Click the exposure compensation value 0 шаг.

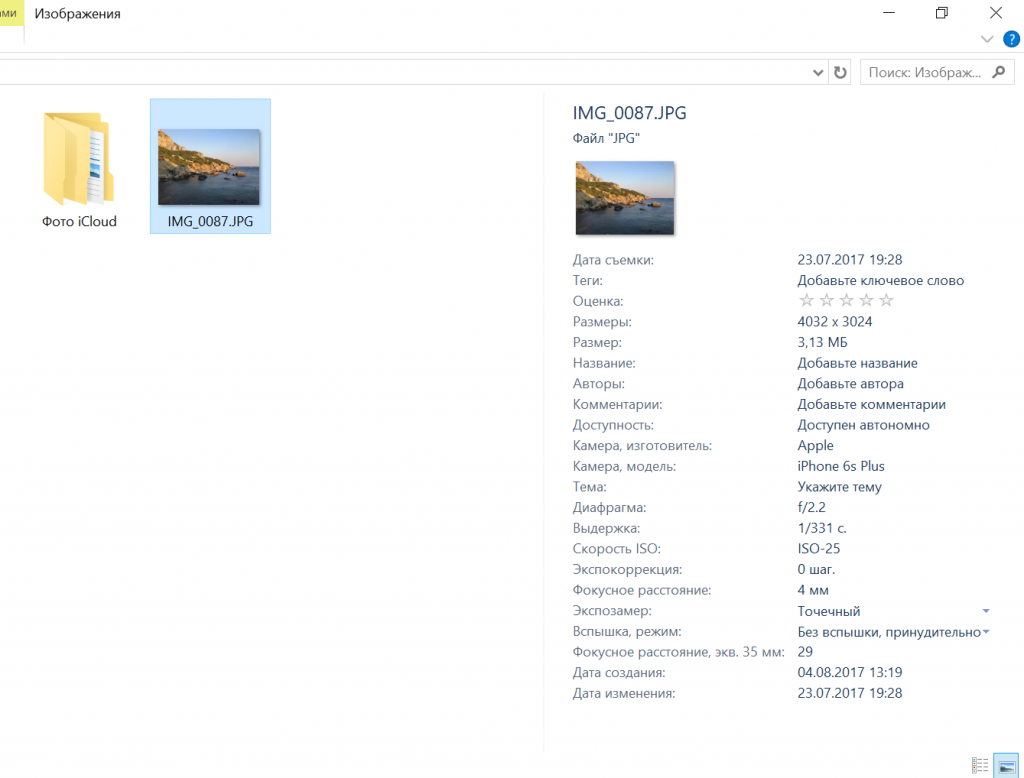point(816,570)
